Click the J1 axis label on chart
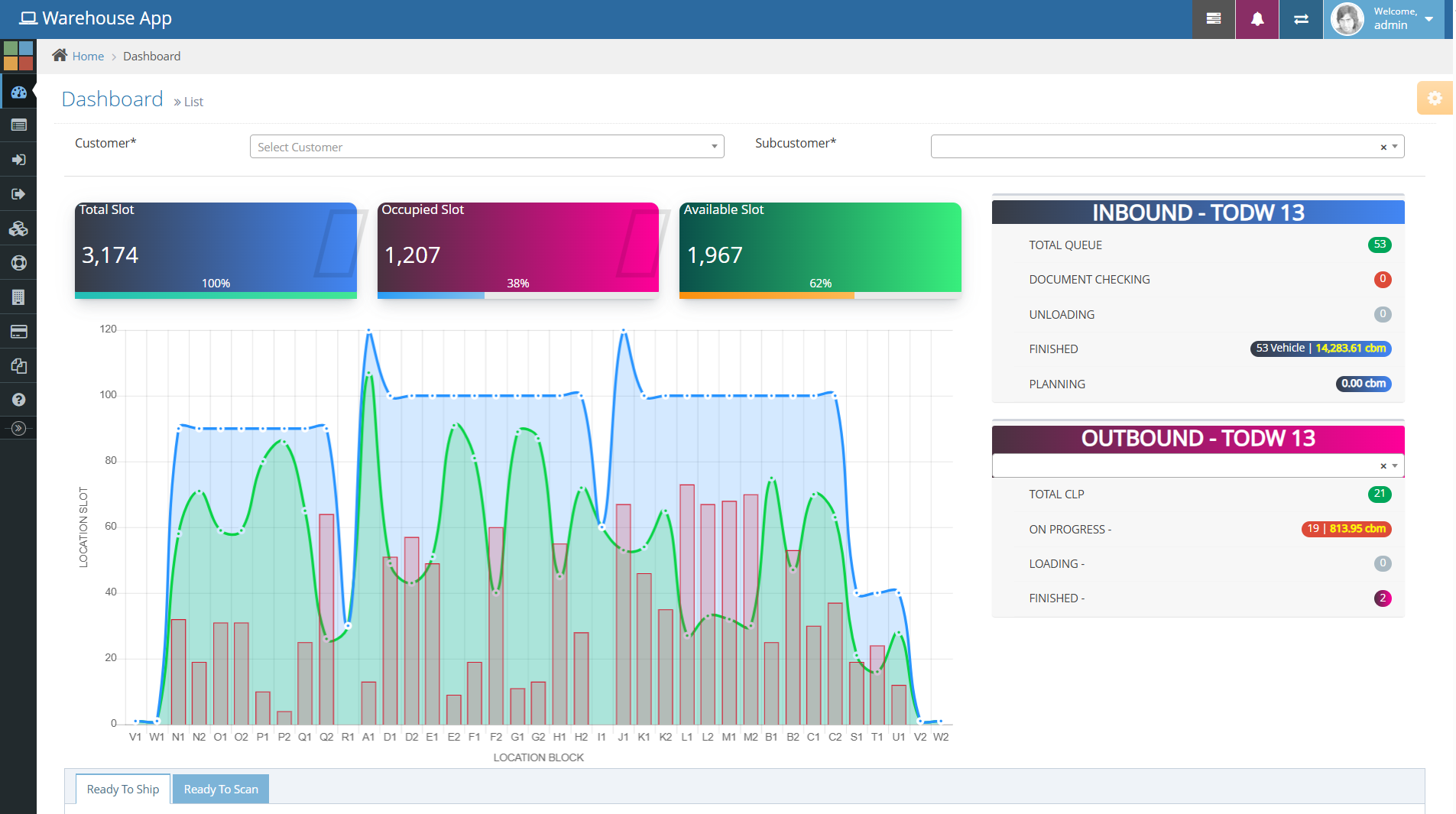 point(623,737)
